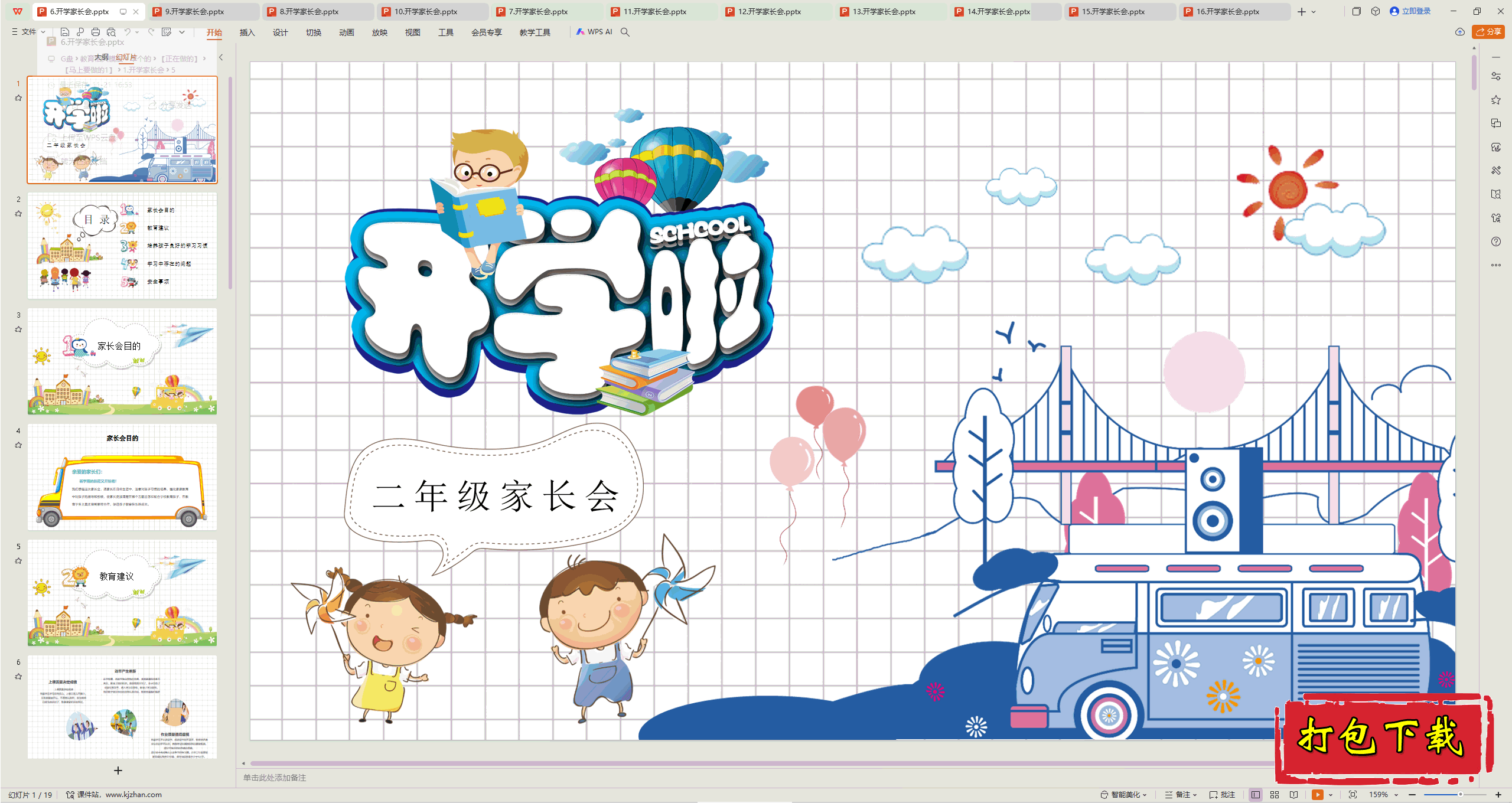Click the tools icon in right sidebar
Viewport: 1512px width, 803px height.
tap(1496, 171)
